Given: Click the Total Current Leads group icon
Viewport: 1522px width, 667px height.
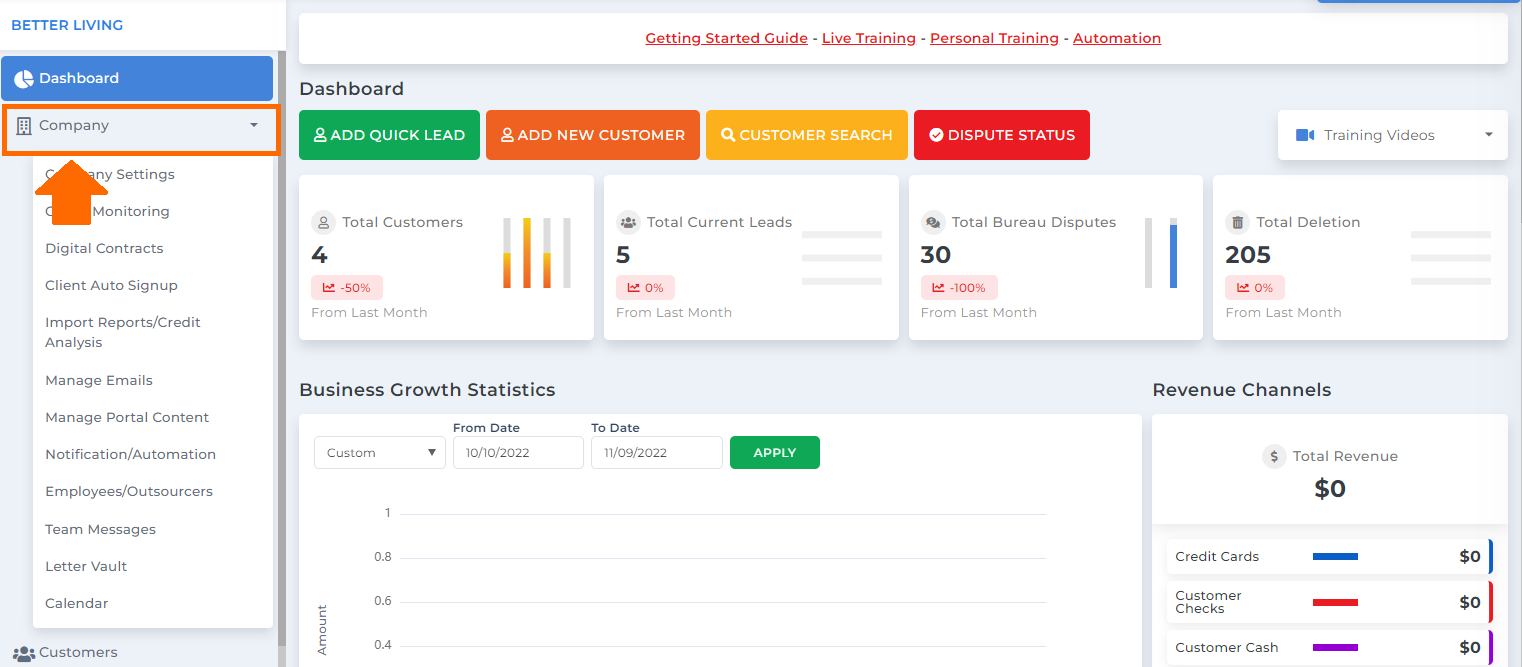Looking at the screenshot, I should click(x=628, y=221).
